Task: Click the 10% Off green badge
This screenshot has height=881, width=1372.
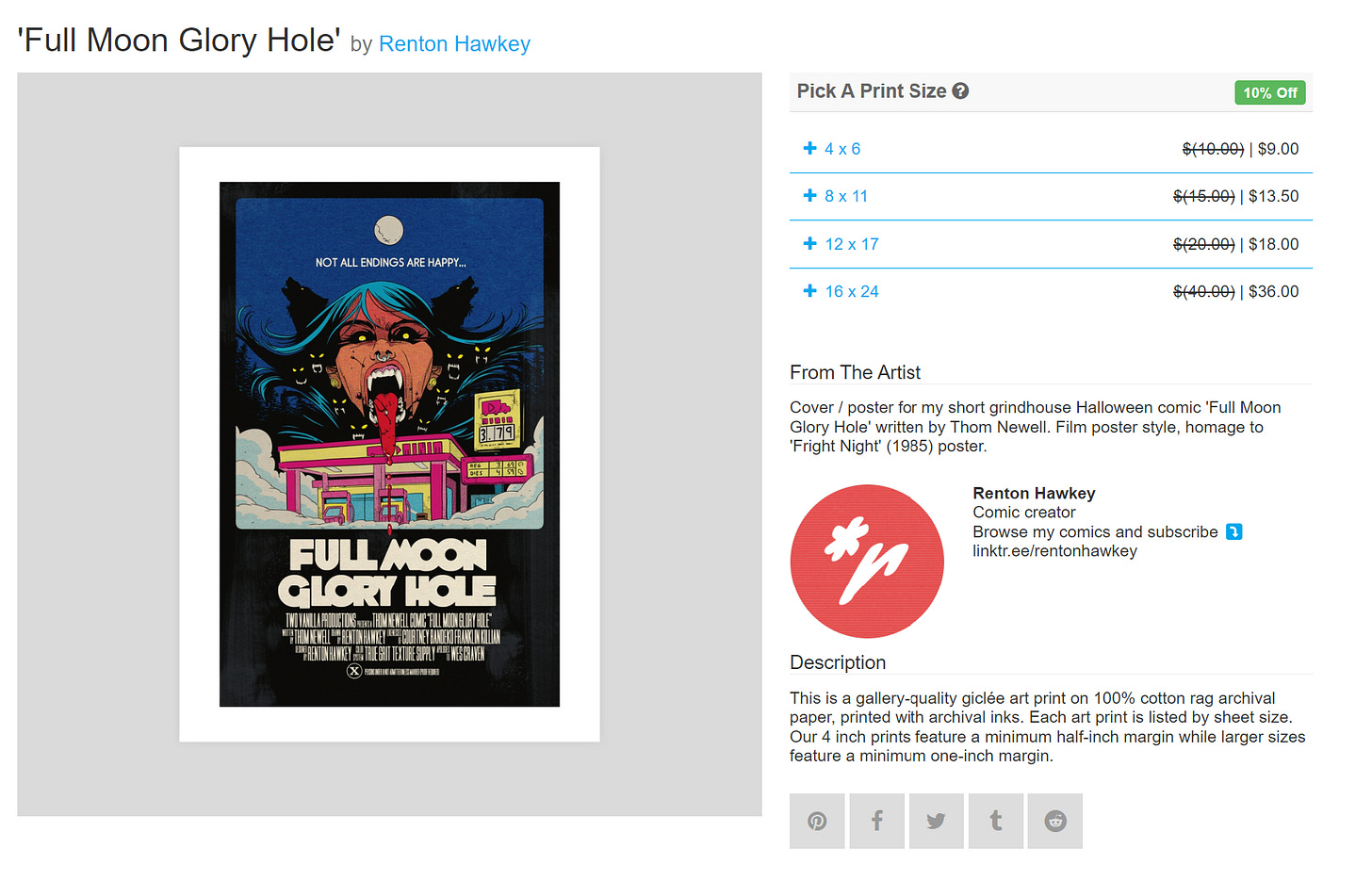Action: pos(1269,92)
